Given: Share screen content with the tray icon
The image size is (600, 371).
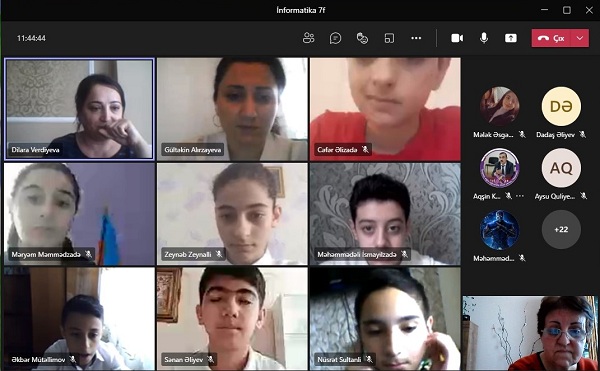Looking at the screenshot, I should click(x=511, y=38).
